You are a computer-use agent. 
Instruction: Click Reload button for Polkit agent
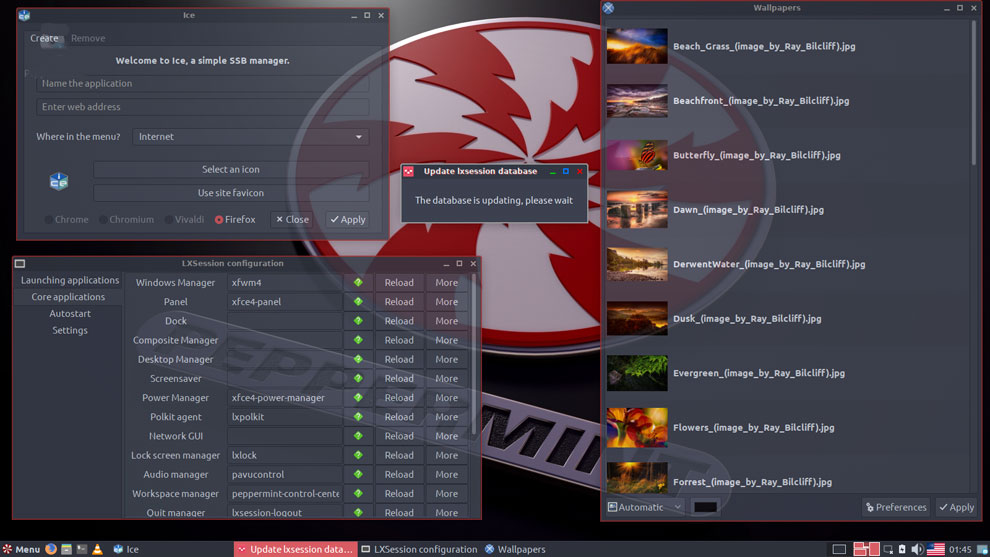[x=399, y=417]
